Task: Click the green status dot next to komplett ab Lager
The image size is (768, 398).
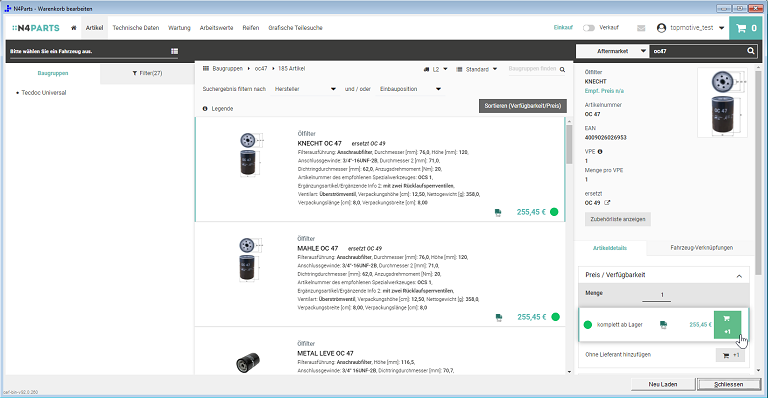Action: tap(588, 325)
